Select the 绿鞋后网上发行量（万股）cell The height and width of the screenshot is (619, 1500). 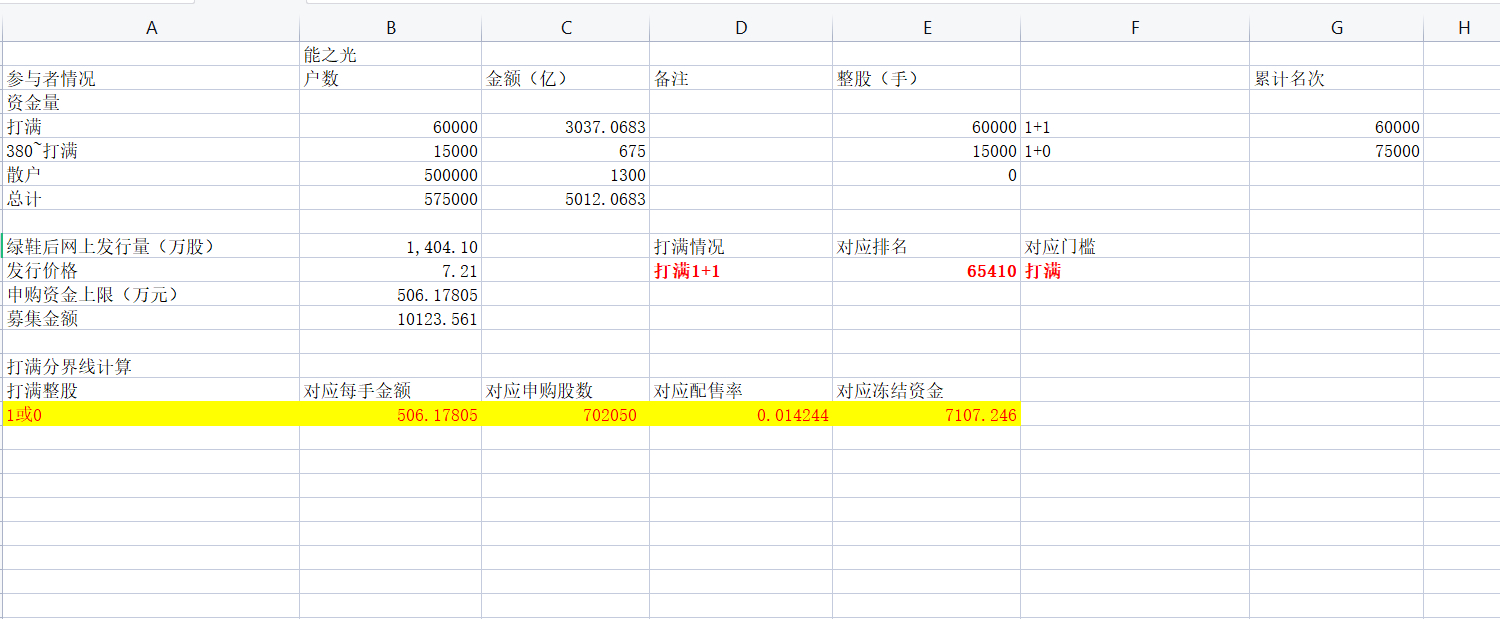click(151, 247)
